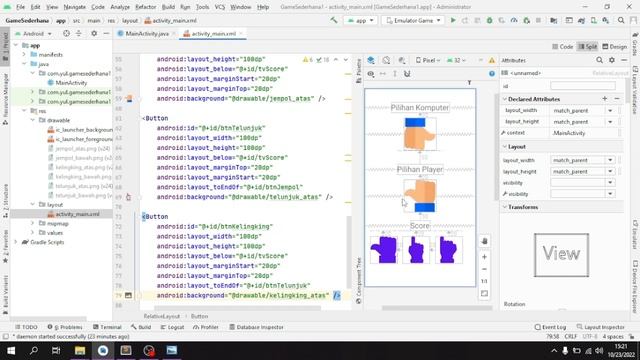640x360 pixels.
Task: Collapse all icon in Project panel header
Action: [x=79, y=33]
